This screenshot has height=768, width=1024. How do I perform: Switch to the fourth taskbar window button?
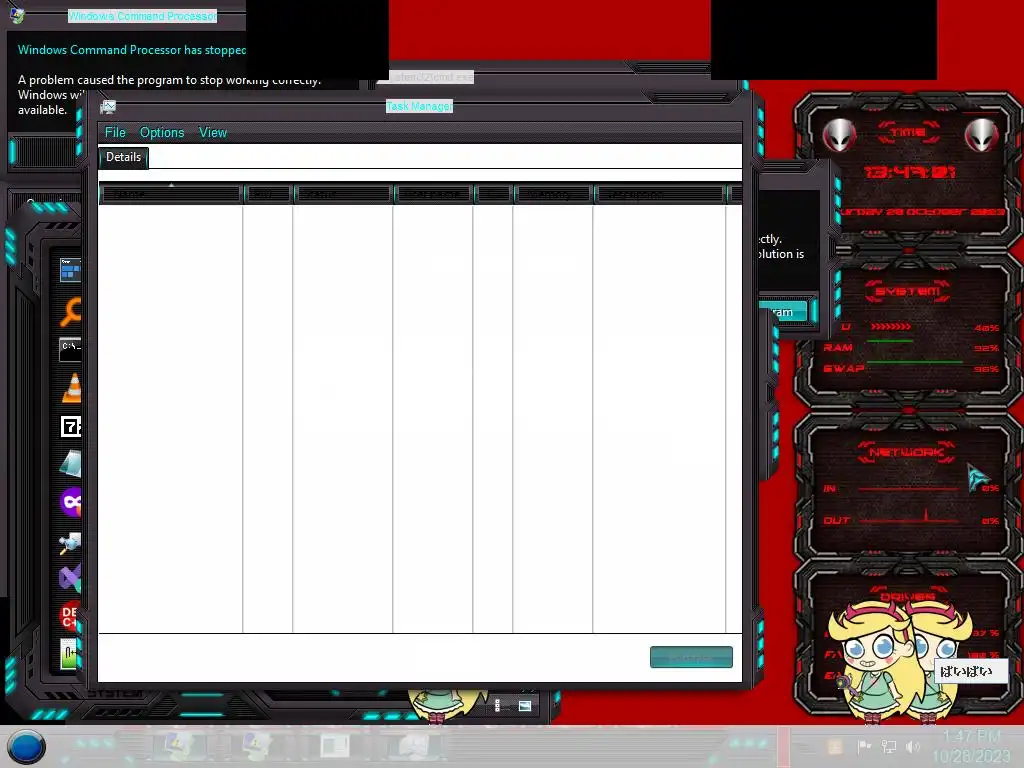[414, 745]
